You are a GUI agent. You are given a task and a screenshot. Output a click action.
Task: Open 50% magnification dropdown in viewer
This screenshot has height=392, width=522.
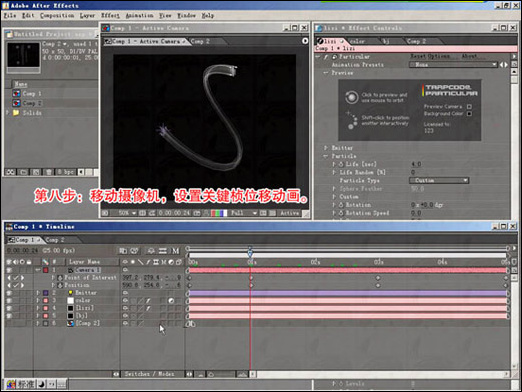pos(127,213)
